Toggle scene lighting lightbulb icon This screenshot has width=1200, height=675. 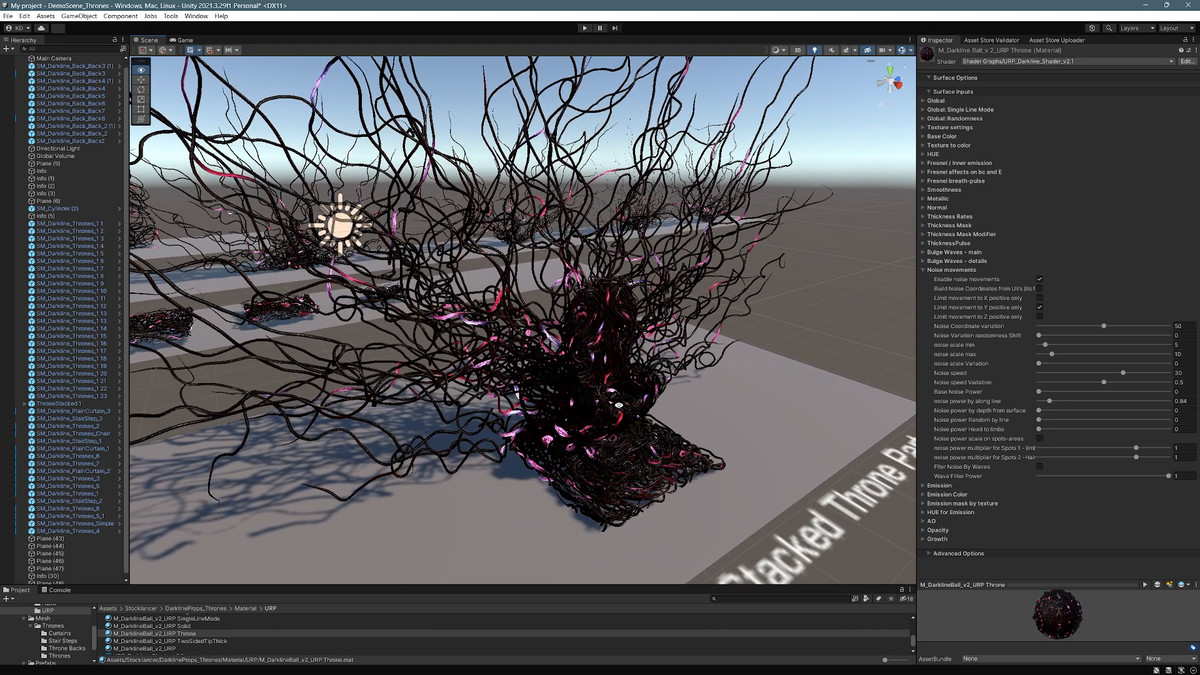coord(814,50)
